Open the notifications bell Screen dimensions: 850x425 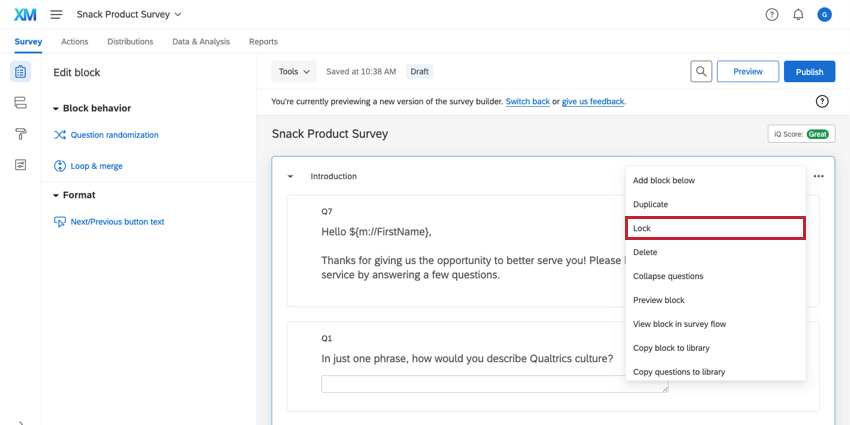point(798,15)
